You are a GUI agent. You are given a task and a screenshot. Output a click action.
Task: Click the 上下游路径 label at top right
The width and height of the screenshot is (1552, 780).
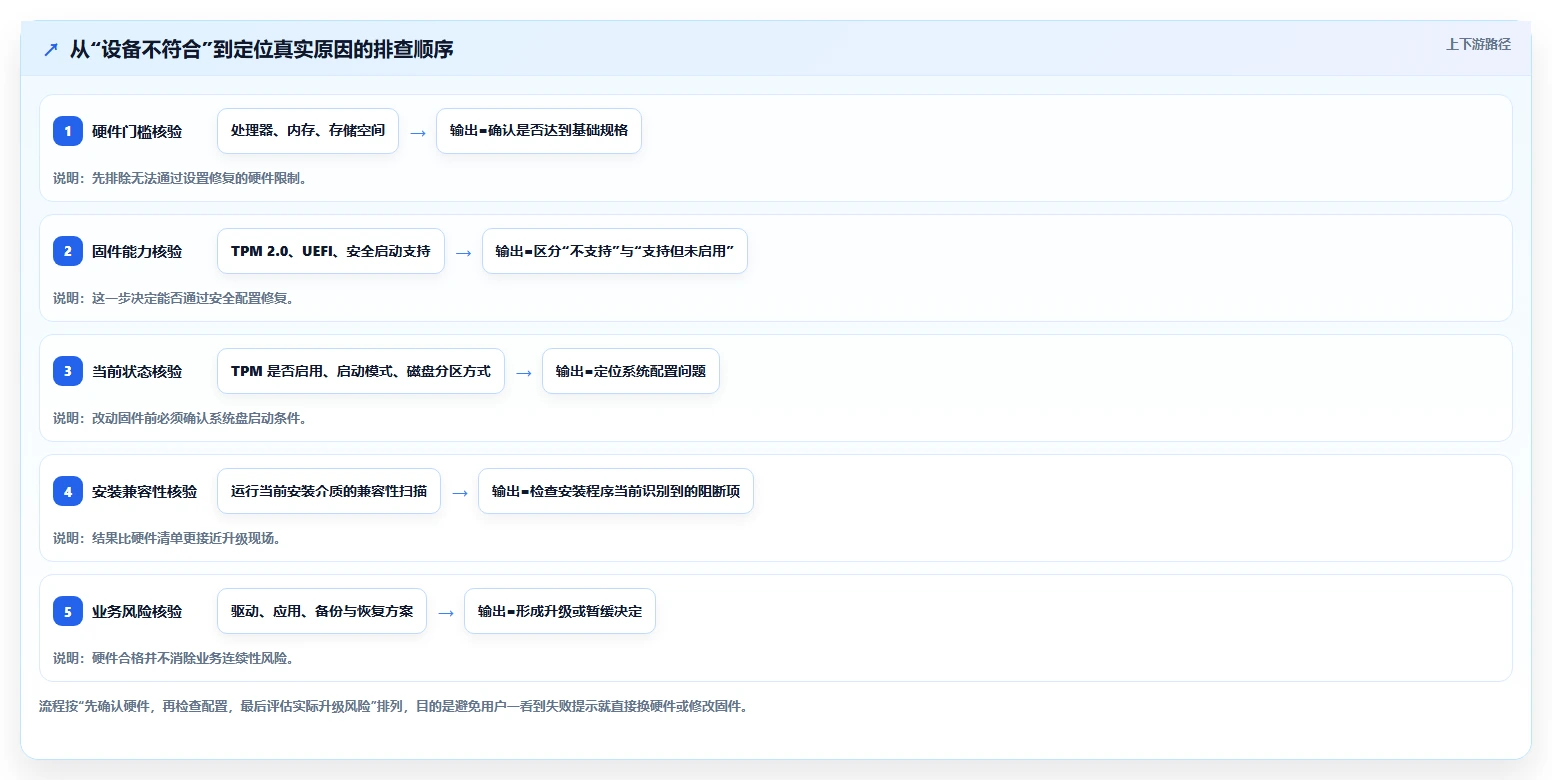[1478, 44]
